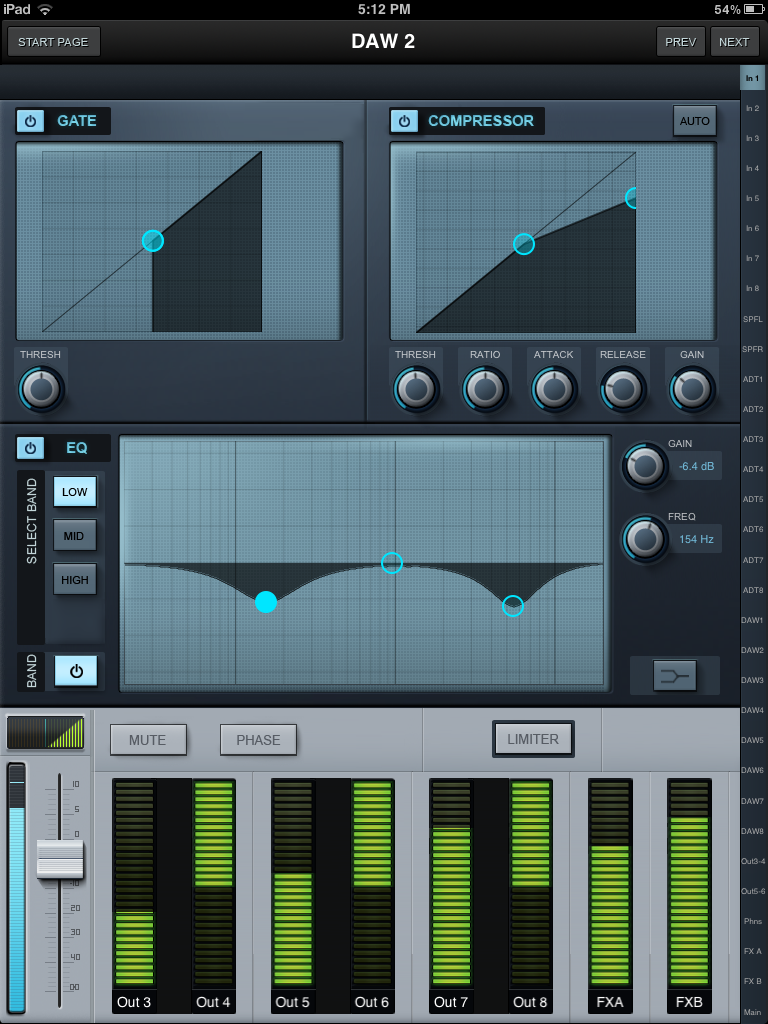The image size is (768, 1024).
Task: Select In 1 in channel sidebar
Action: tap(752, 78)
